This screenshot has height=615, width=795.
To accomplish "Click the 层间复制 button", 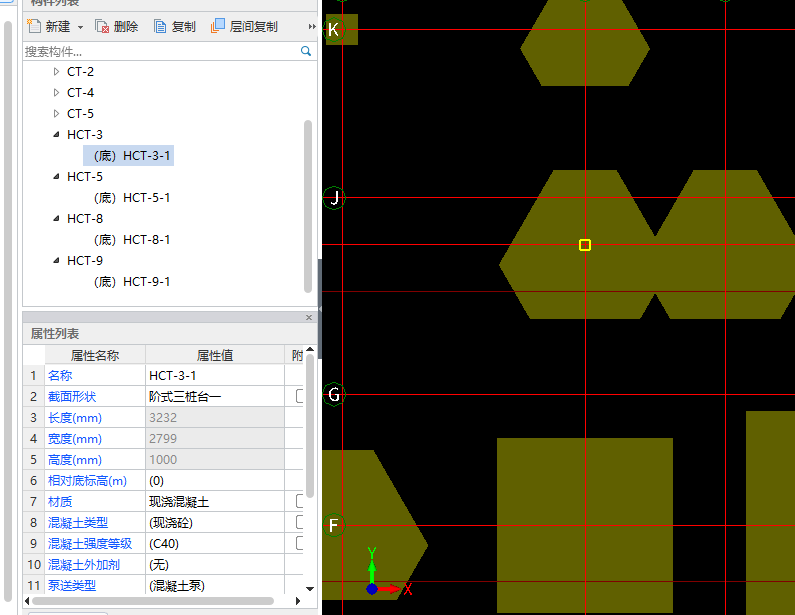I will pos(244,26).
